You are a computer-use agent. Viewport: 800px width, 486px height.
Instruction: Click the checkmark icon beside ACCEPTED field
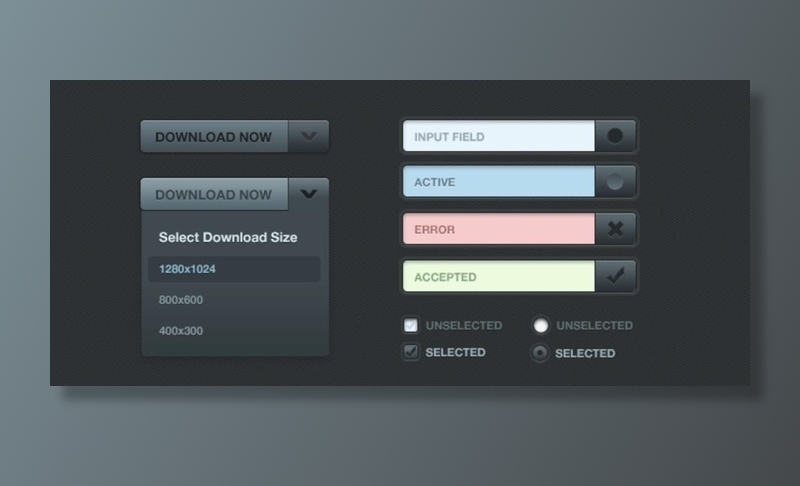615,277
